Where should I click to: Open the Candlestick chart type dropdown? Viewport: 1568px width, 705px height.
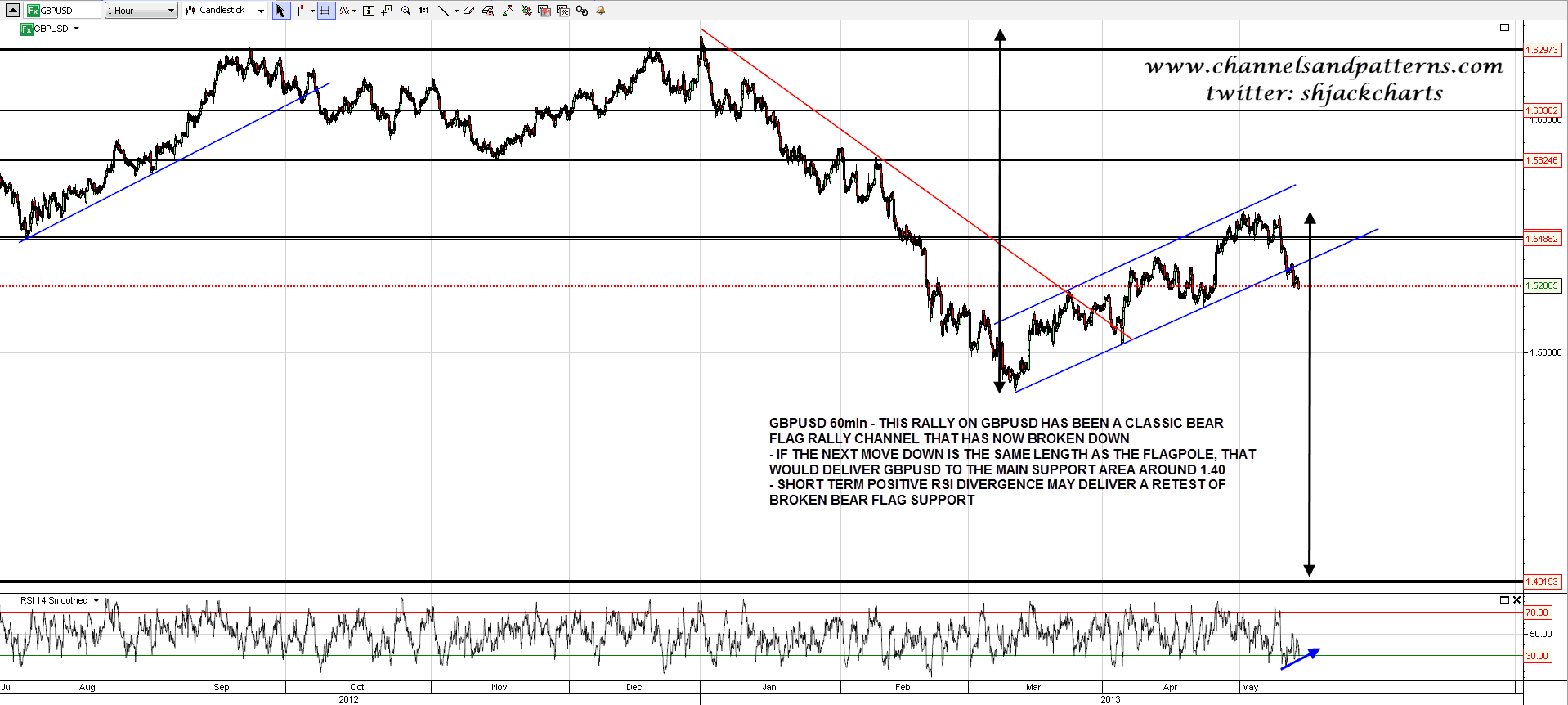click(x=225, y=11)
